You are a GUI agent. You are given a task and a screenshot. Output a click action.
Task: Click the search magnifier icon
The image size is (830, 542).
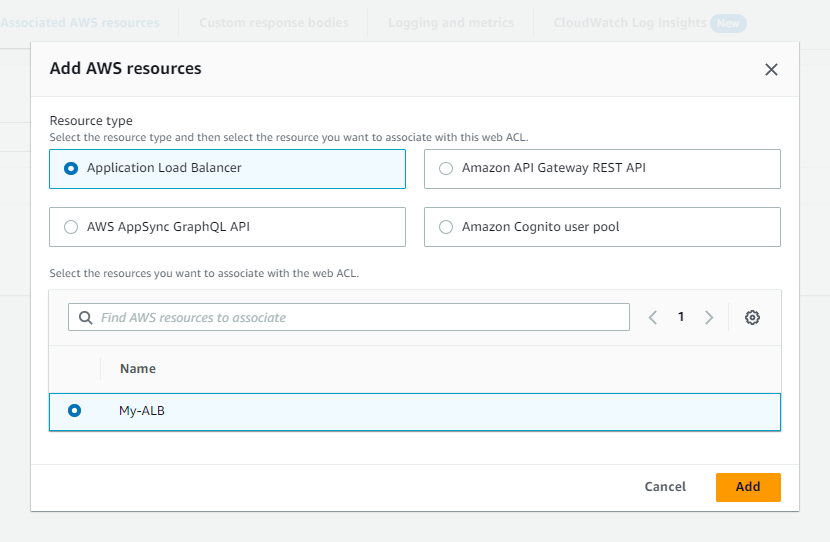click(x=85, y=318)
